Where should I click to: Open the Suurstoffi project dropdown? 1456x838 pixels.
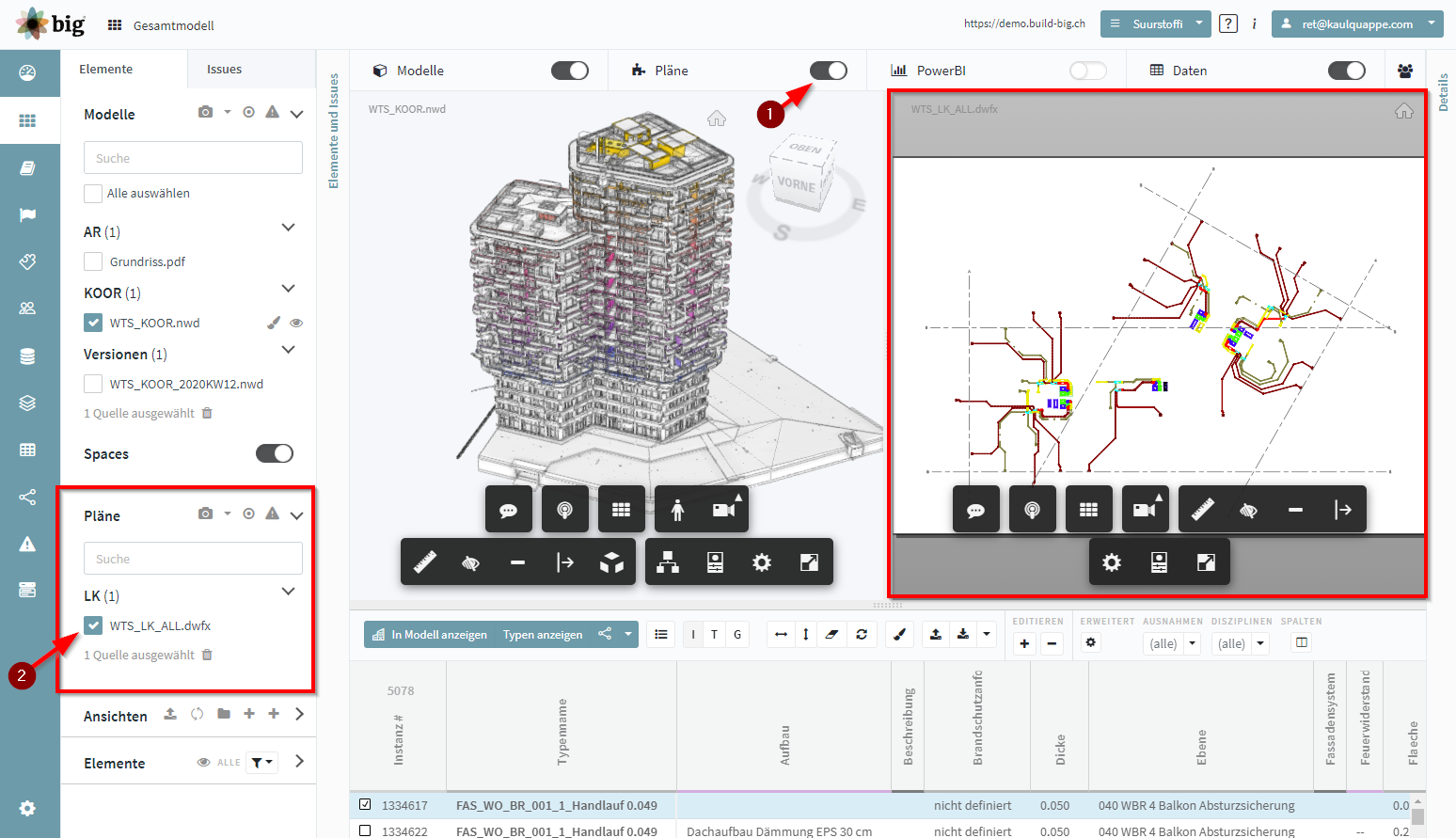[1156, 24]
